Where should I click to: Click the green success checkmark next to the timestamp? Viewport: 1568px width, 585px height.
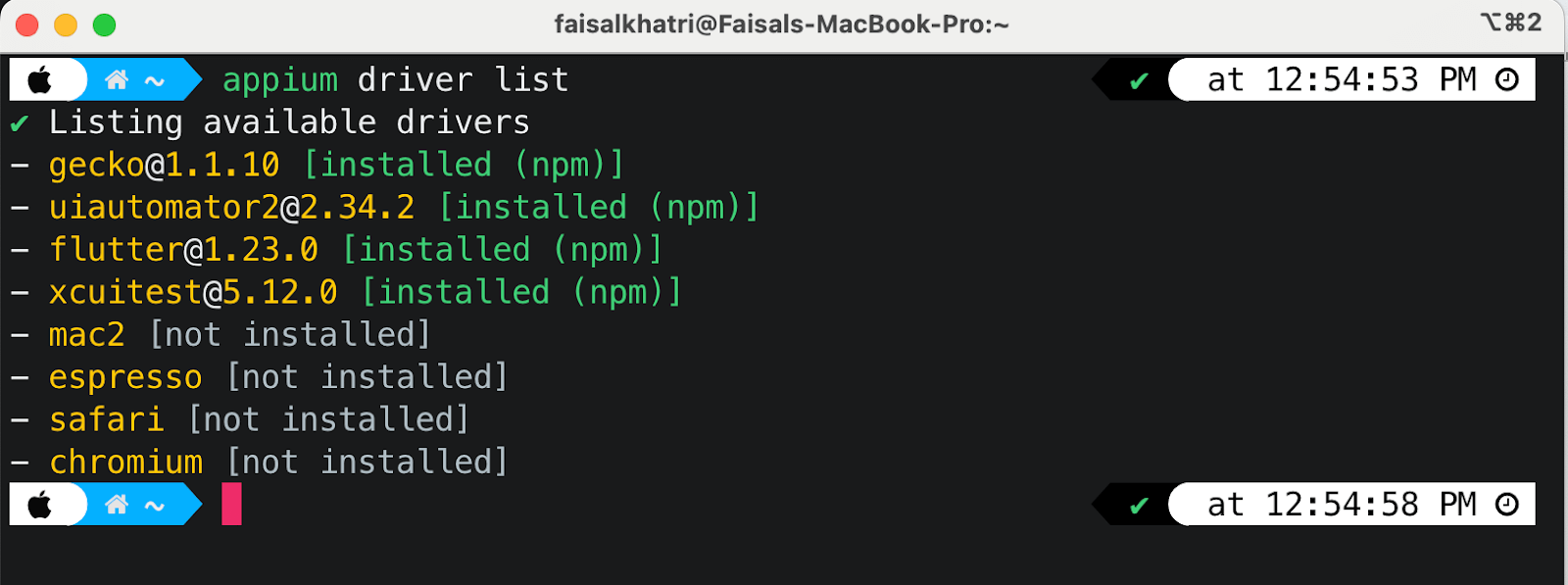1139,79
